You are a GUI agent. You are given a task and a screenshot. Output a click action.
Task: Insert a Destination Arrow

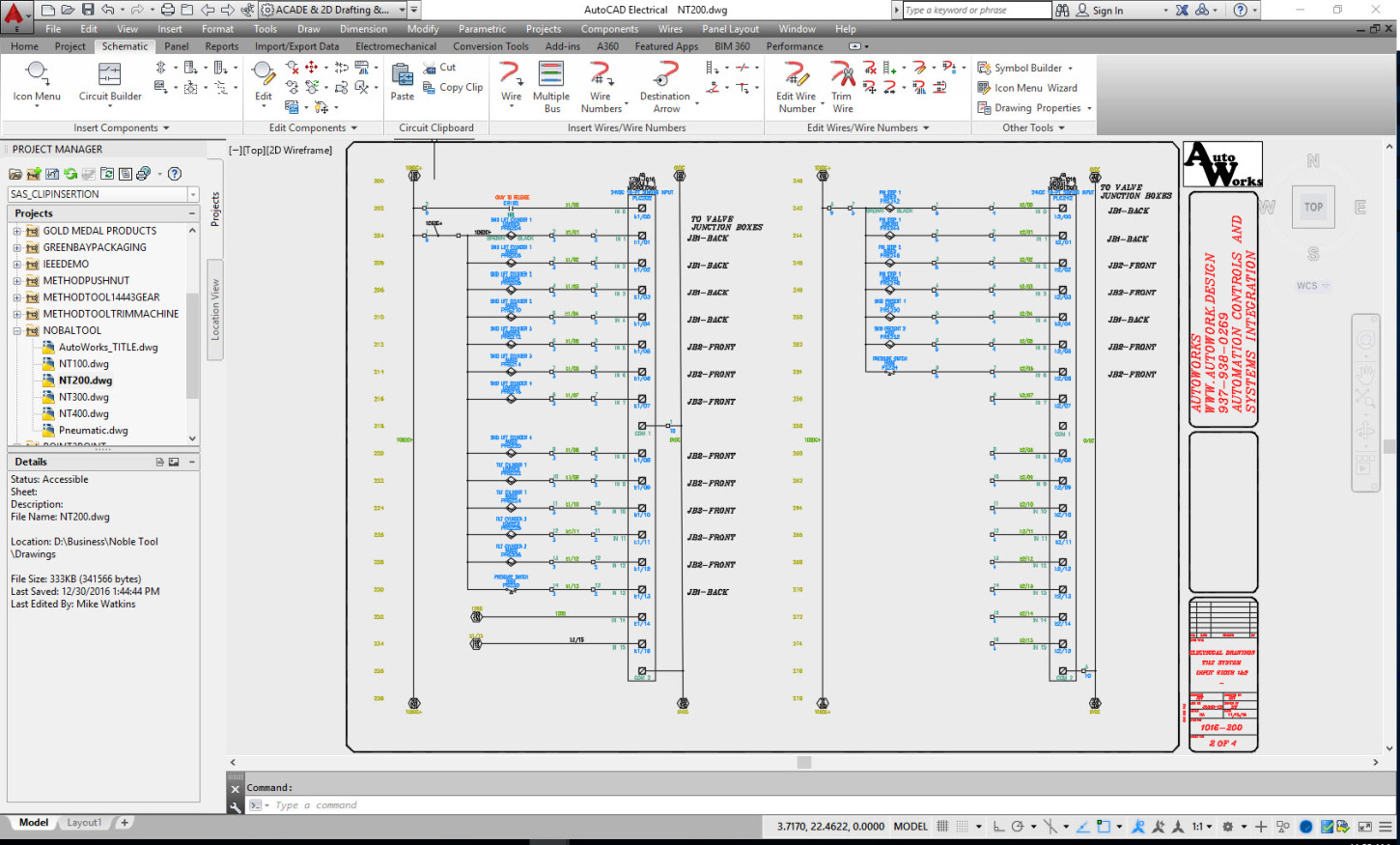pyautogui.click(x=665, y=87)
